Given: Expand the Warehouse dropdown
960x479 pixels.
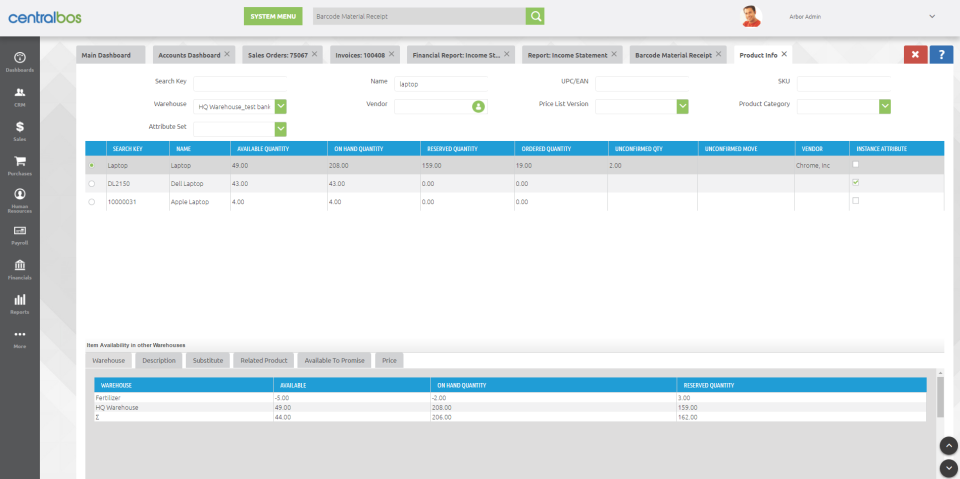Looking at the screenshot, I should [280, 107].
